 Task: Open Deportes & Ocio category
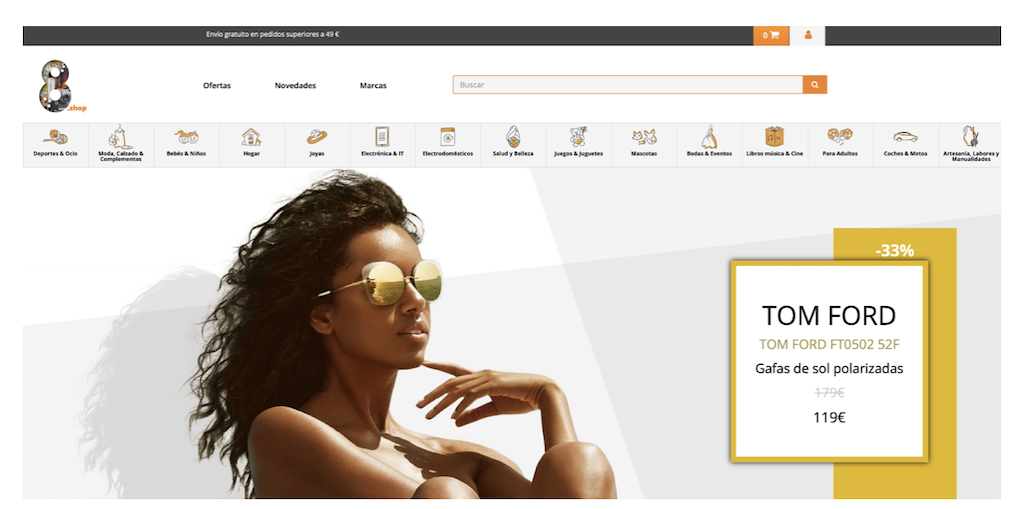point(56,144)
